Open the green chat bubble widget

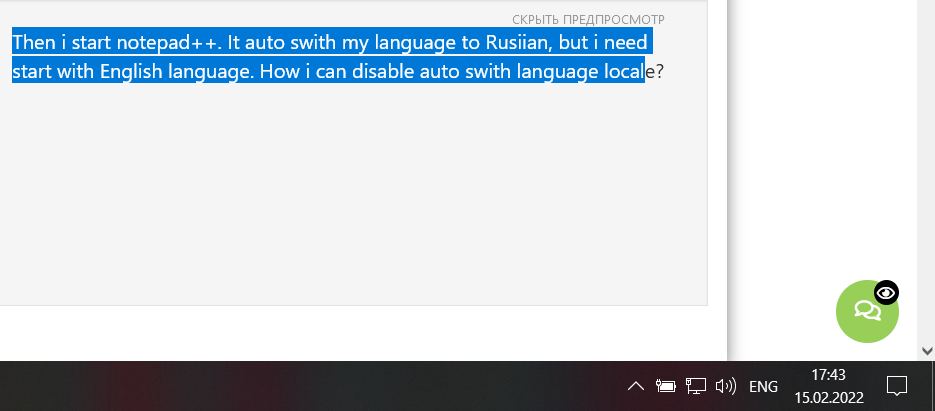point(867,311)
